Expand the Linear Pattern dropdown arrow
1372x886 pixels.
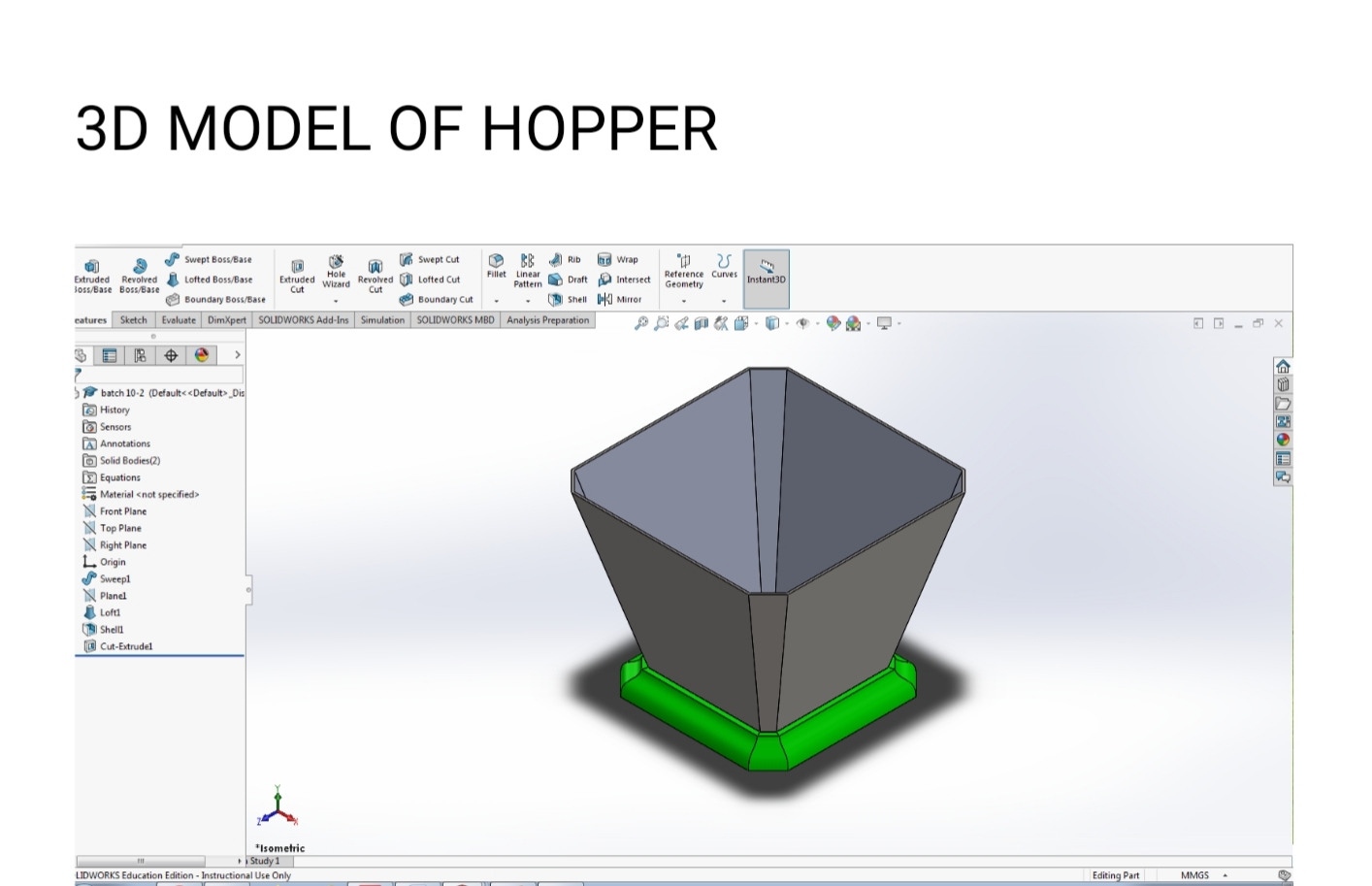tap(528, 301)
